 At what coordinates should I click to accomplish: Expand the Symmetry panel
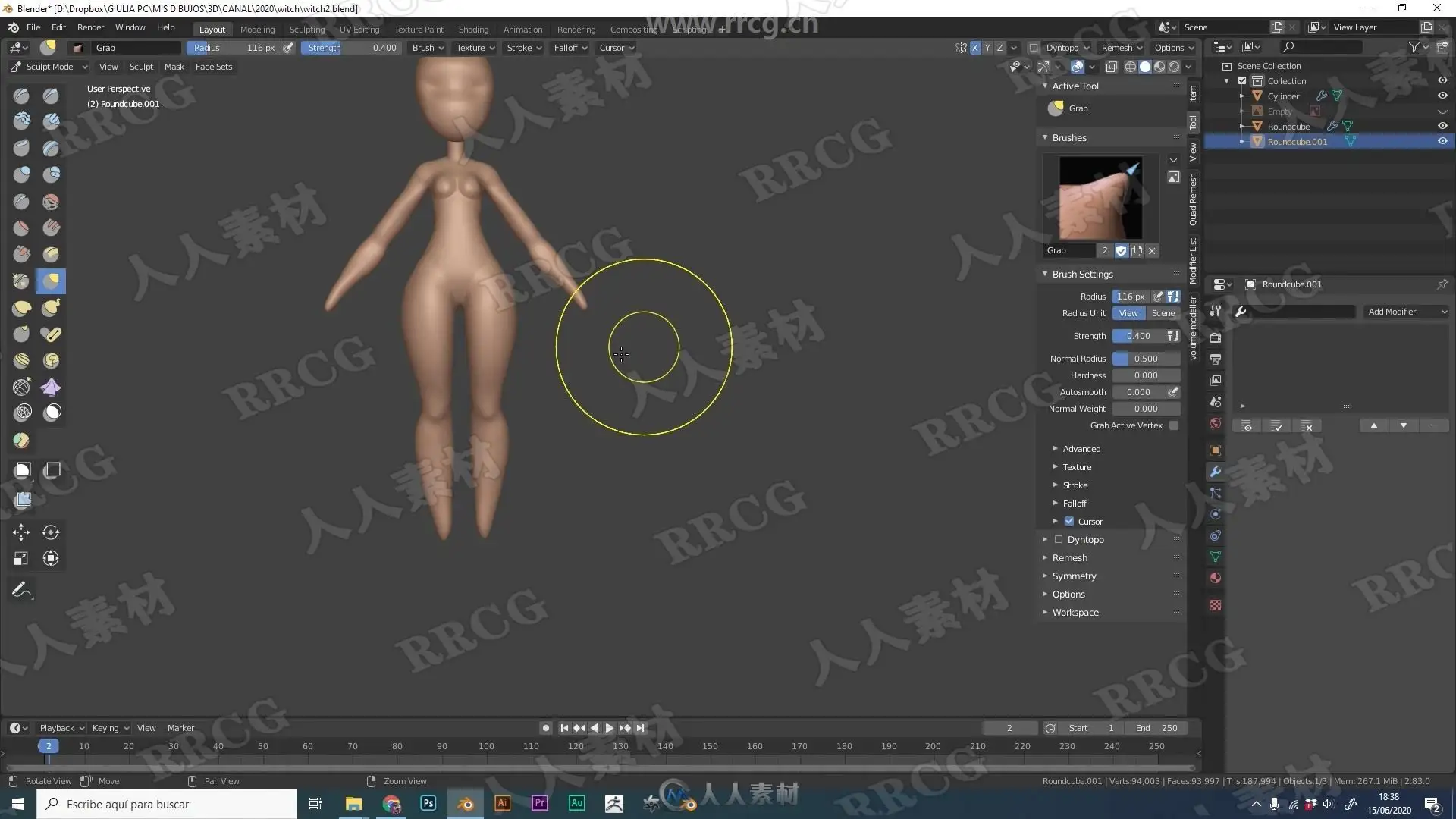point(1074,576)
